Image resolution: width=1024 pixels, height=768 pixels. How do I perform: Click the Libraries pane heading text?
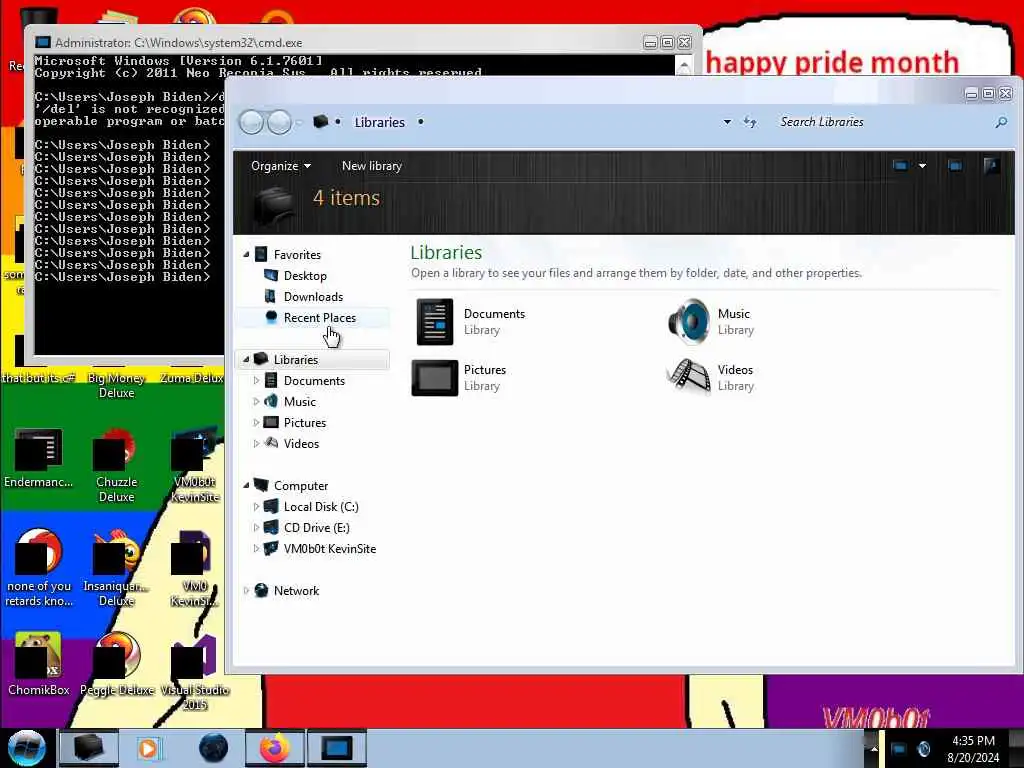(446, 253)
